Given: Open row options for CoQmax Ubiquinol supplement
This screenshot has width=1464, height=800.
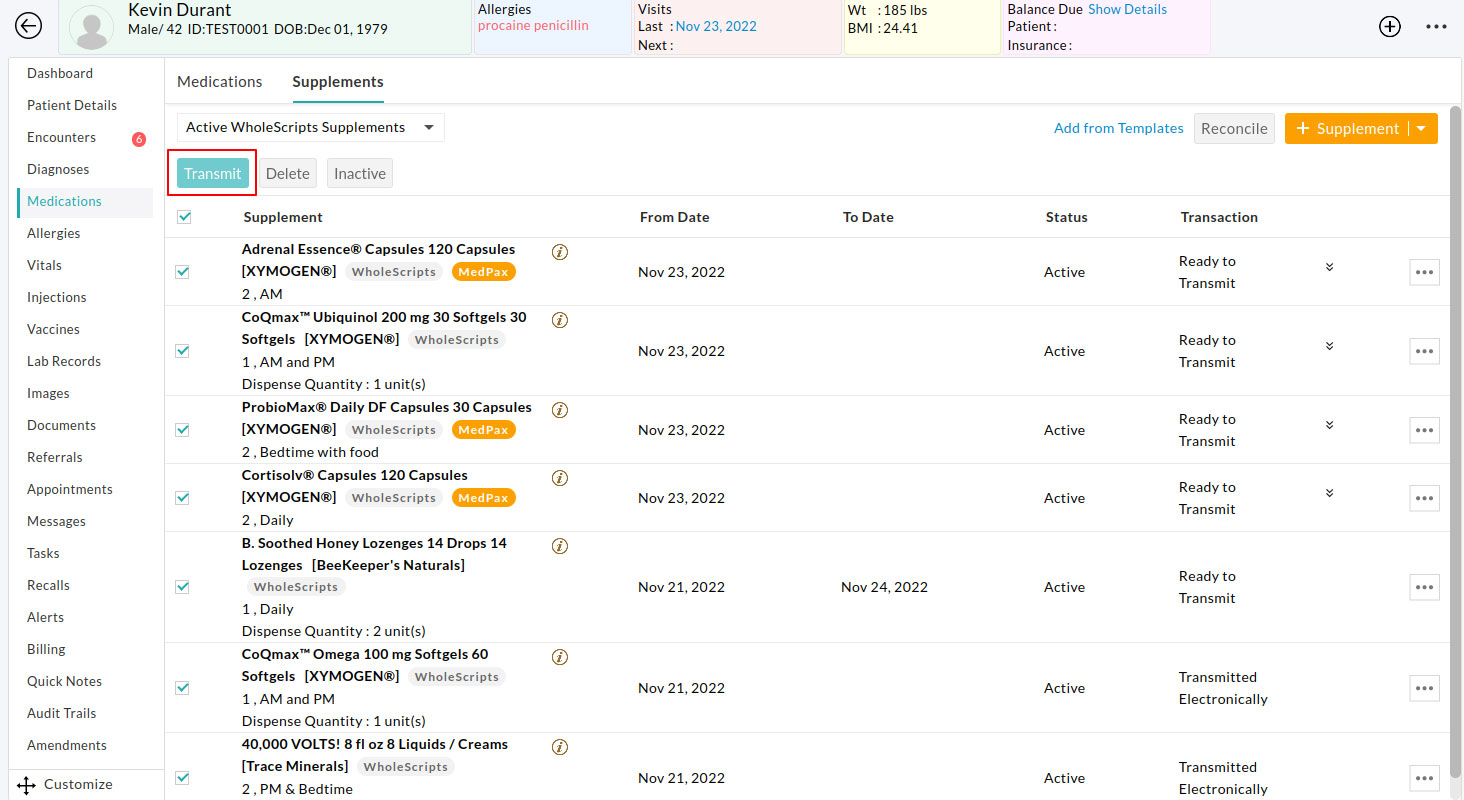Looking at the screenshot, I should [1424, 351].
